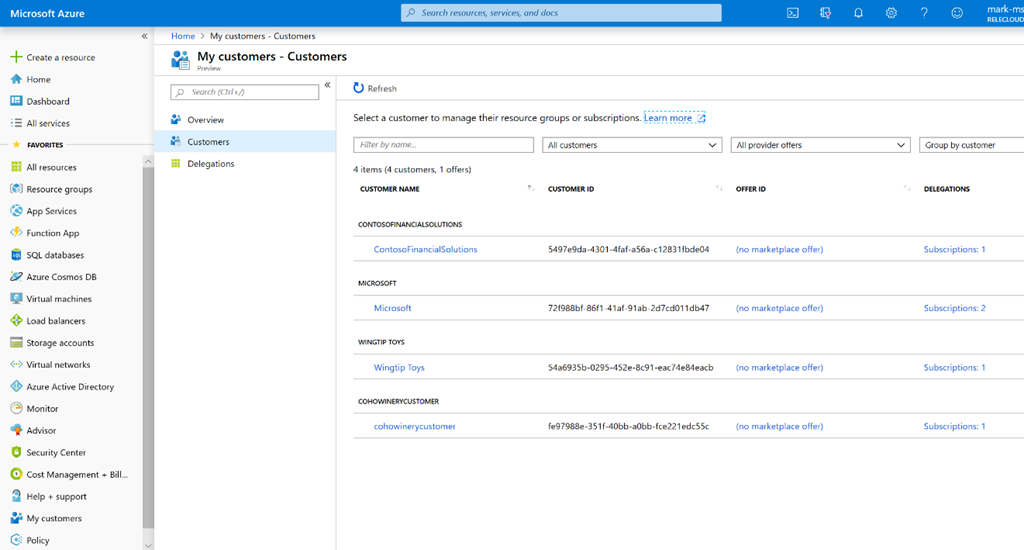
Task: Click the '4 items (4 customers, 1 offers)' text
Action: coord(412,170)
